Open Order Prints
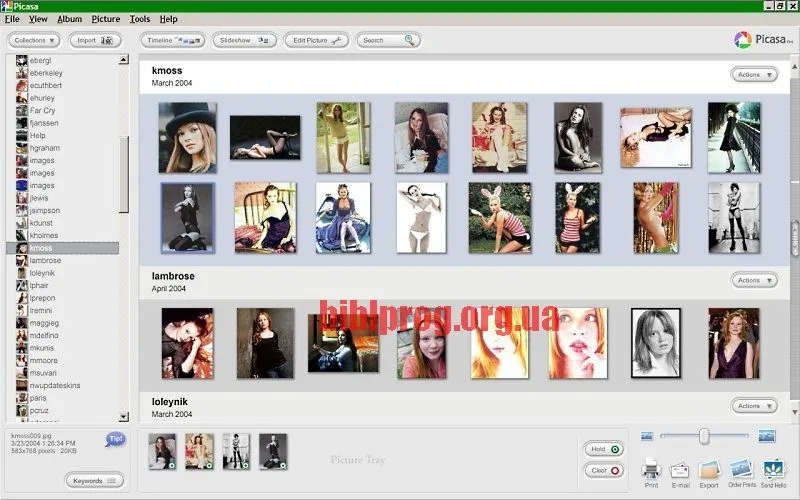The width and height of the screenshot is (800, 500). [740, 469]
